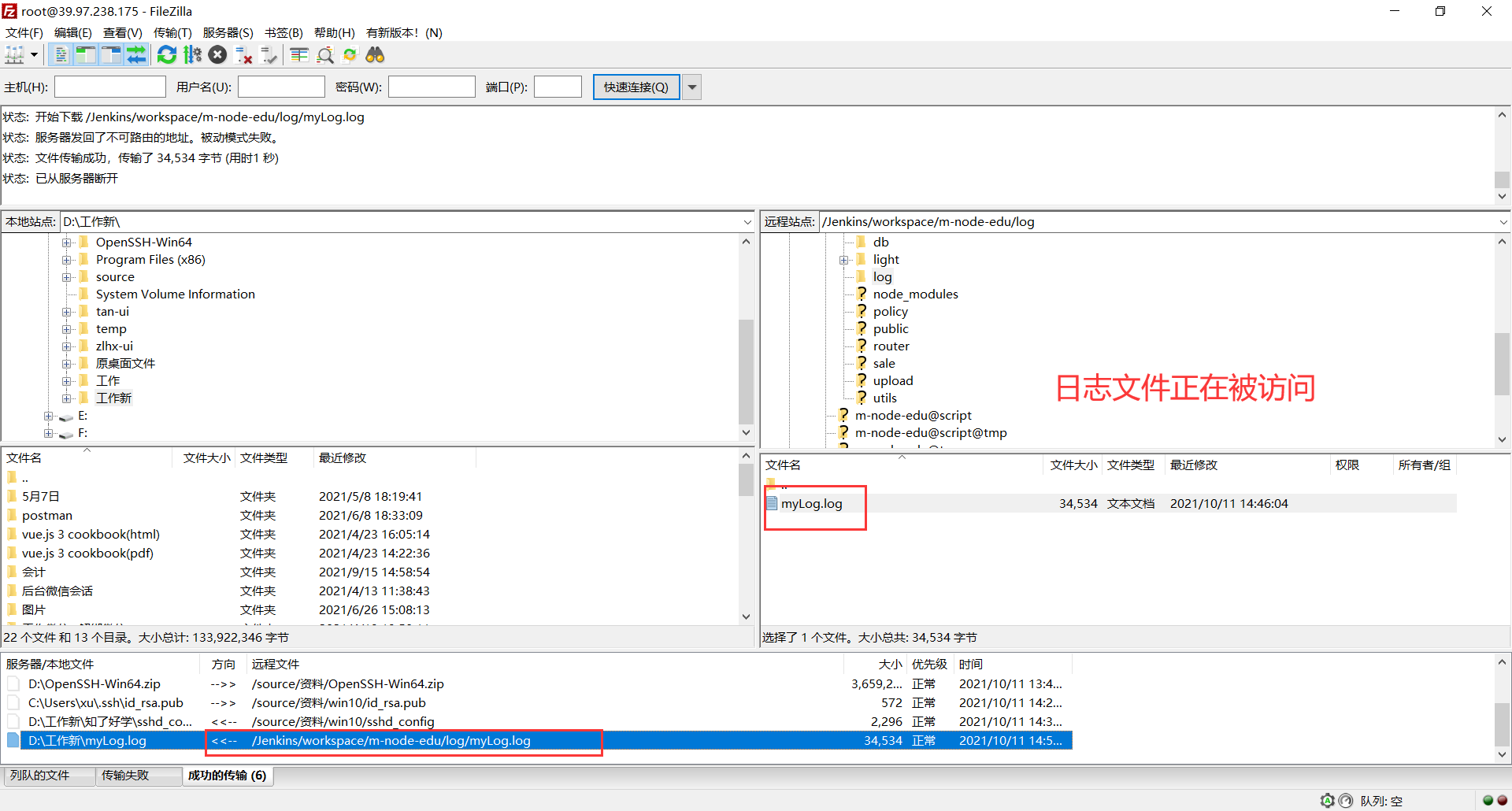Open the 编辑(E) menu

click(x=73, y=33)
